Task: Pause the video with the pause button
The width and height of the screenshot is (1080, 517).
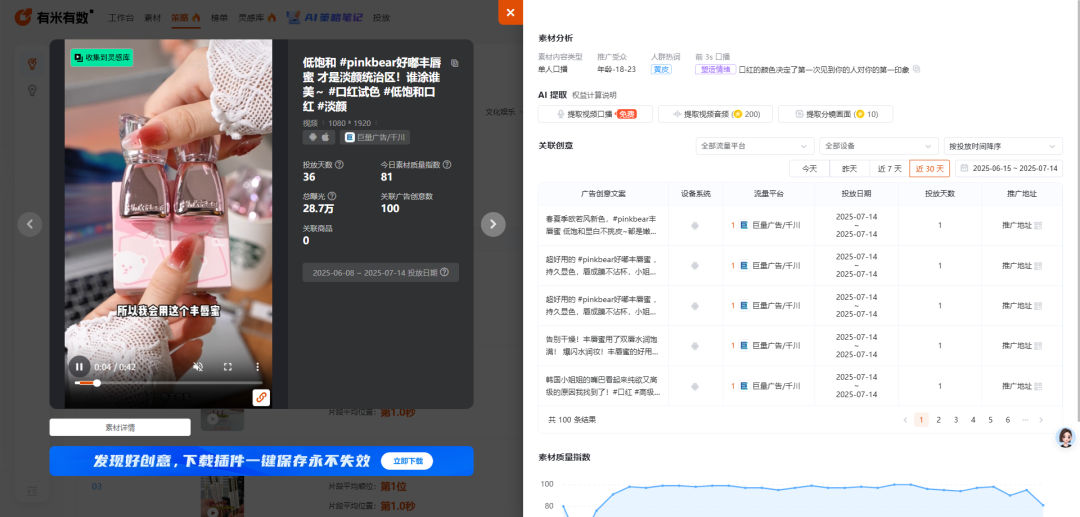Action: (x=79, y=367)
